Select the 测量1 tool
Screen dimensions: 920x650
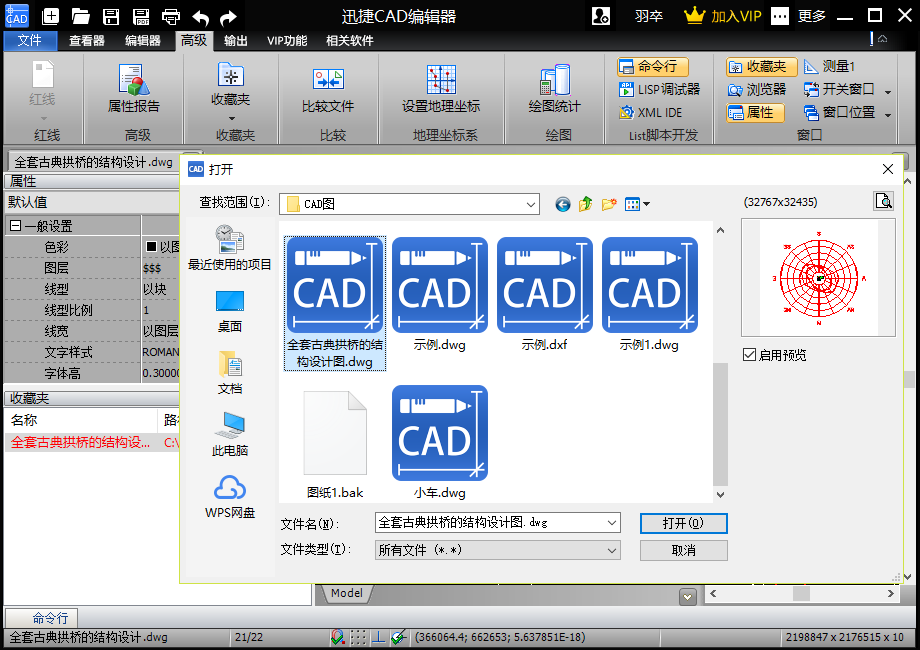coord(829,66)
